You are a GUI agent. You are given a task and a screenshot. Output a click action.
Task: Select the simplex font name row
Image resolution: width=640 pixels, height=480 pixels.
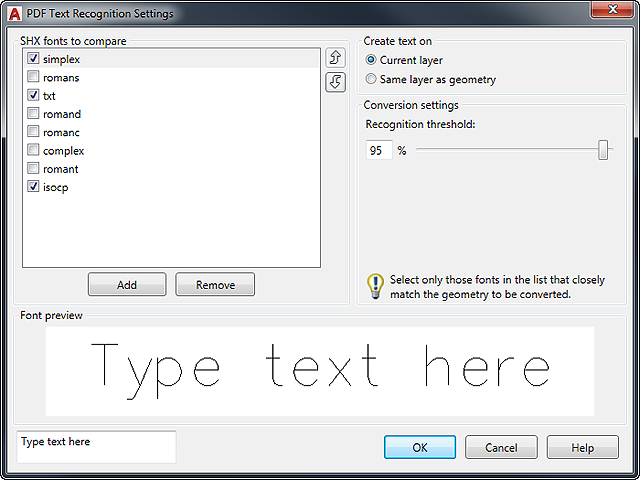[172, 59]
